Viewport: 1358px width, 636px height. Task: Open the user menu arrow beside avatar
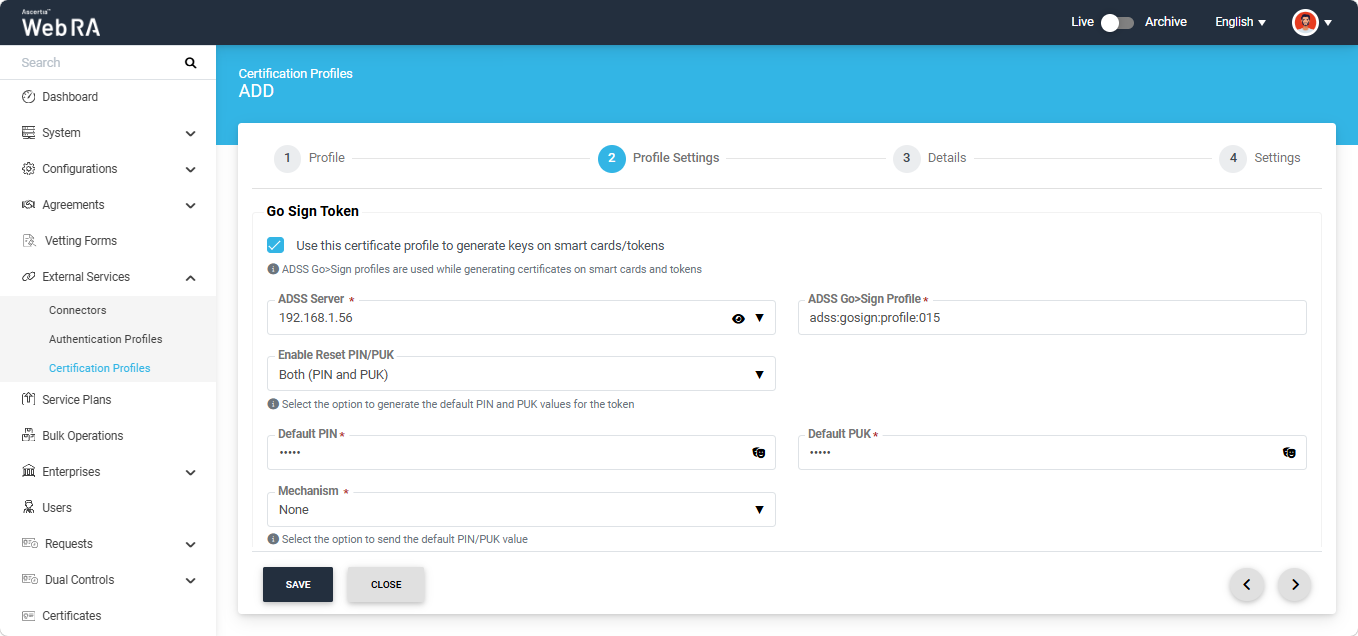[1328, 23]
